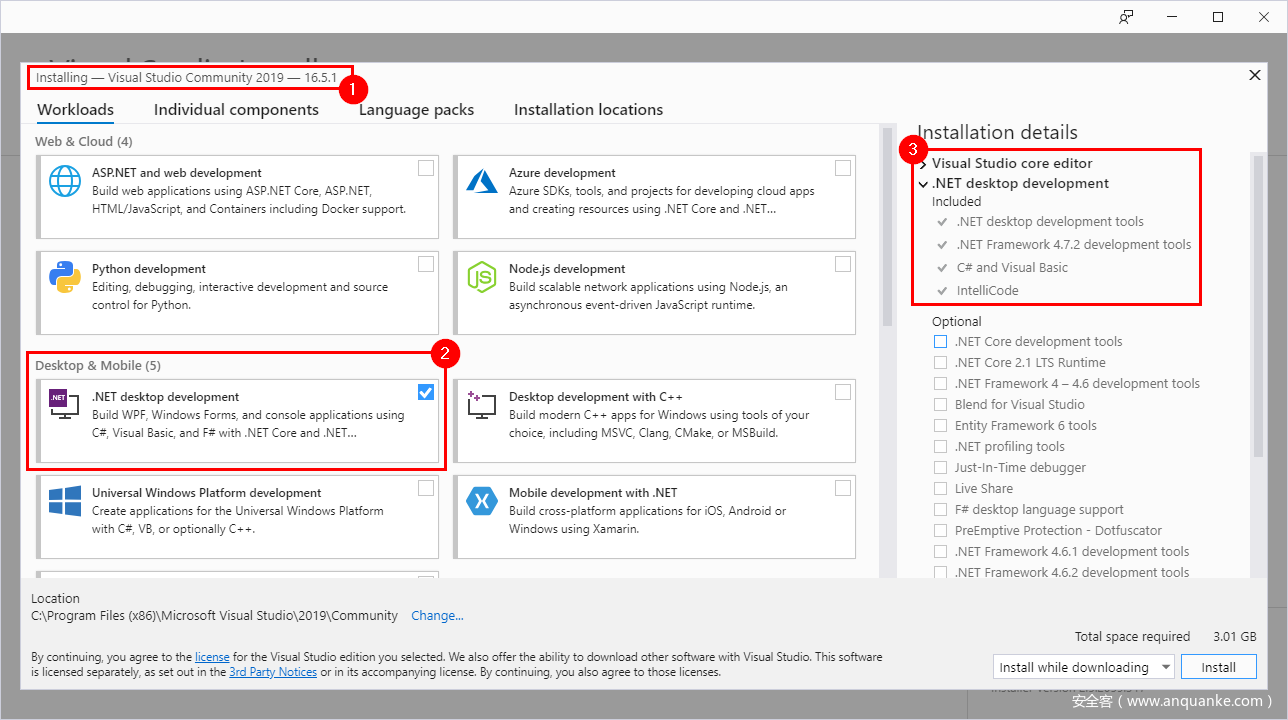Check the Live Share optional component
The height and width of the screenshot is (720, 1288).
coord(940,489)
